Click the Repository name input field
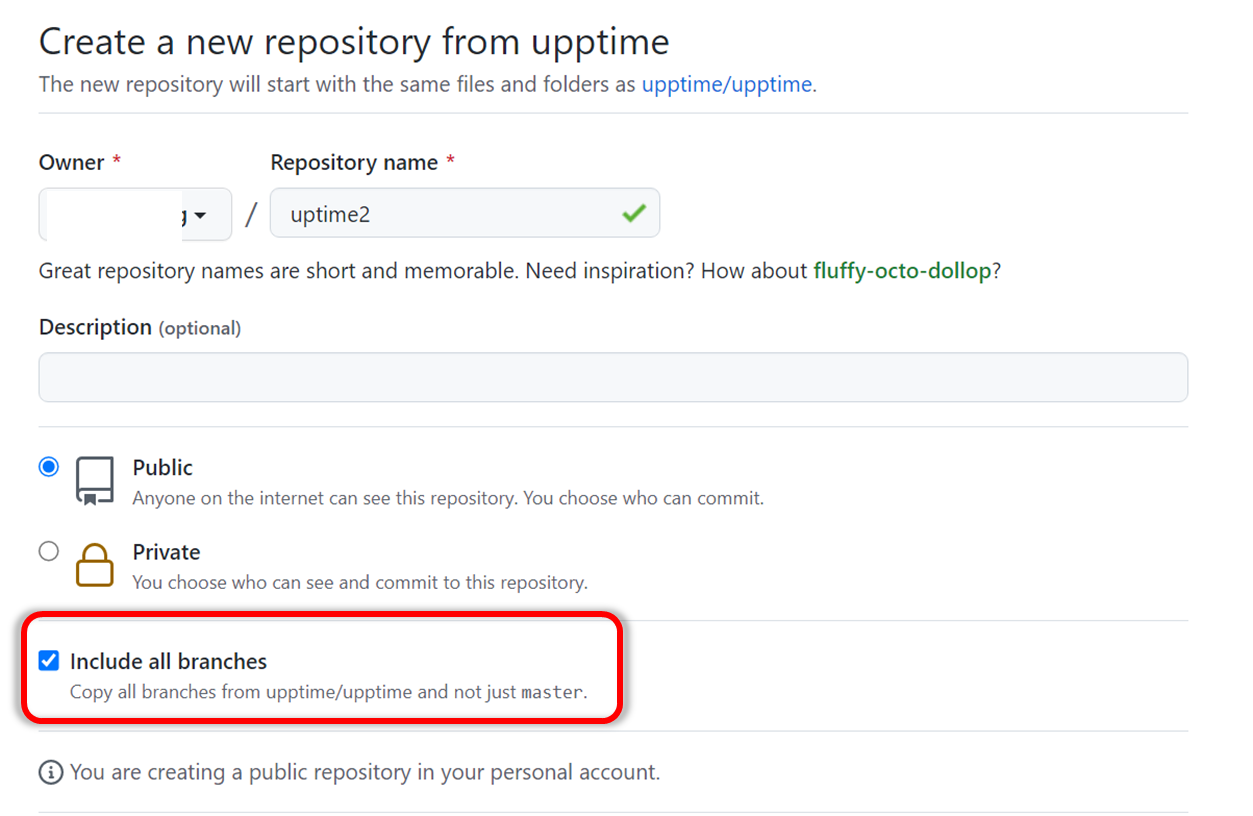The width and height of the screenshot is (1253, 816). 464,213
